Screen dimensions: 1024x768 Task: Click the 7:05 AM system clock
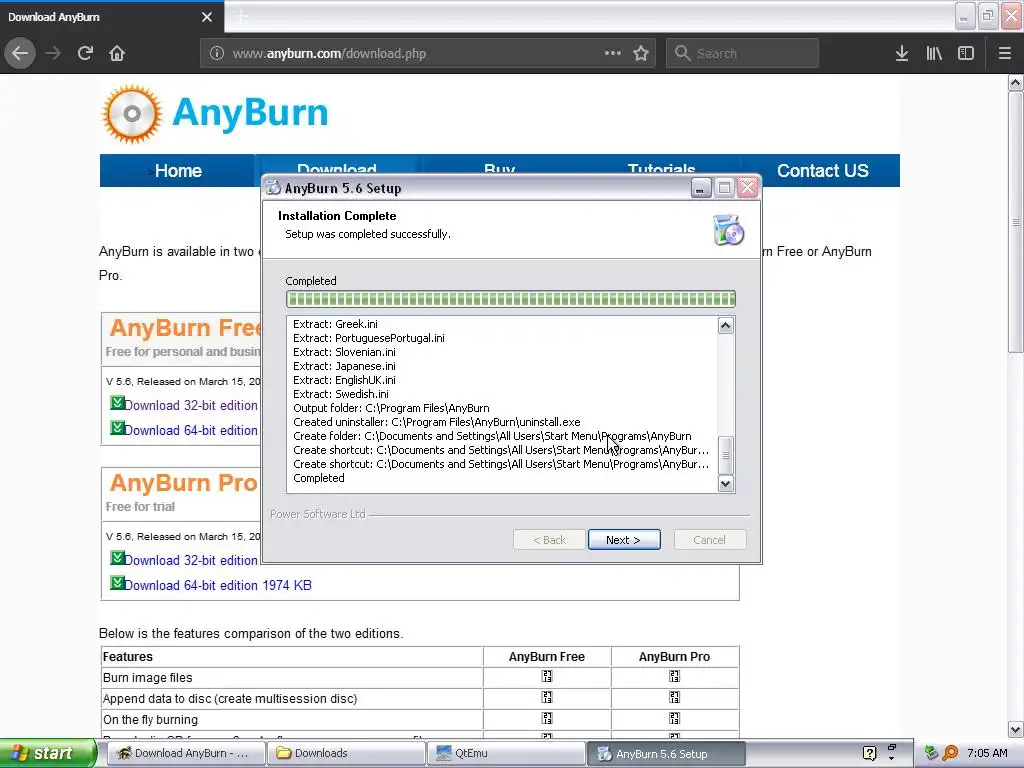click(x=987, y=753)
